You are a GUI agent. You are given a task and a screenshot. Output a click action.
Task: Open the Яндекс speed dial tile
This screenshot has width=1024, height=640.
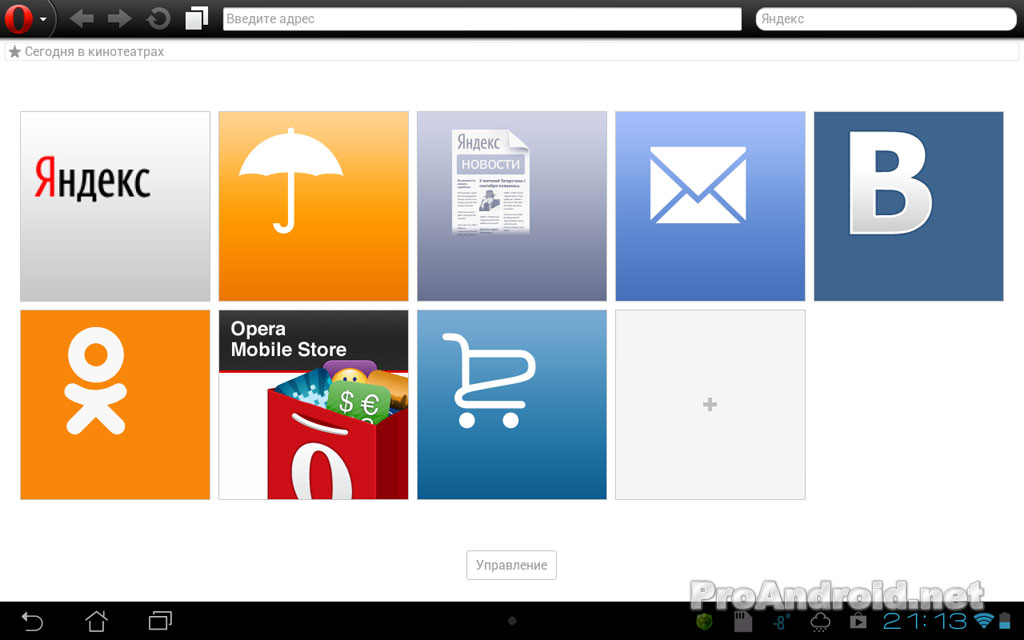click(115, 206)
